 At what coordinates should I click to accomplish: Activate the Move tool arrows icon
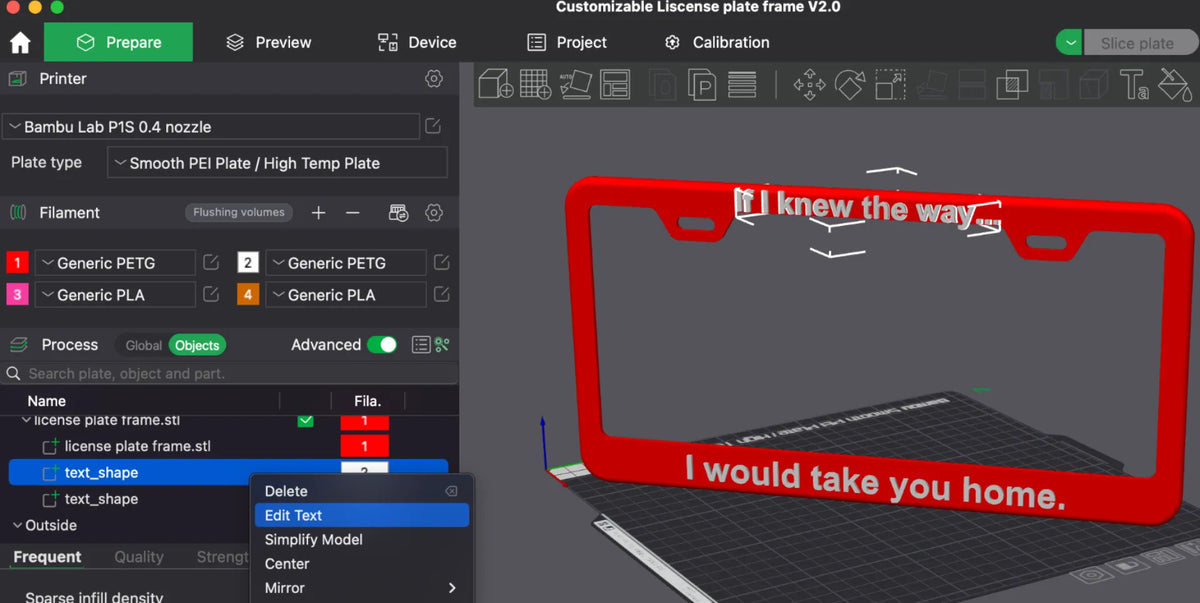pyautogui.click(x=809, y=85)
